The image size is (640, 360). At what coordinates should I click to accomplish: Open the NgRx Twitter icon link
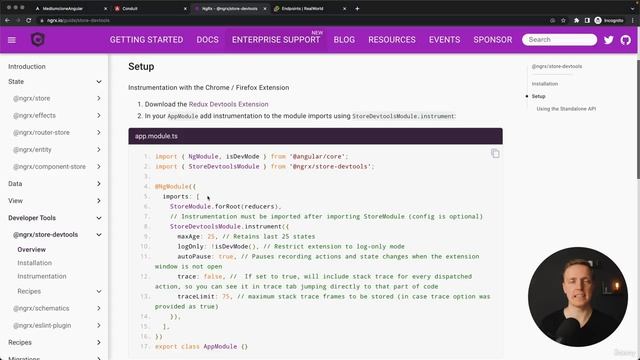[609, 40]
